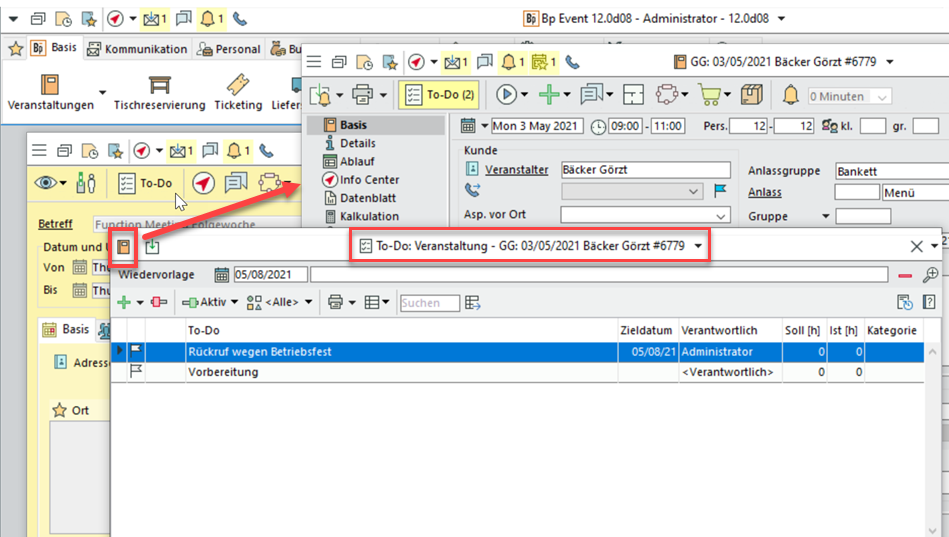This screenshot has height=537, width=949.
Task: Click green plus icon to add To-Do
Action: 124,303
